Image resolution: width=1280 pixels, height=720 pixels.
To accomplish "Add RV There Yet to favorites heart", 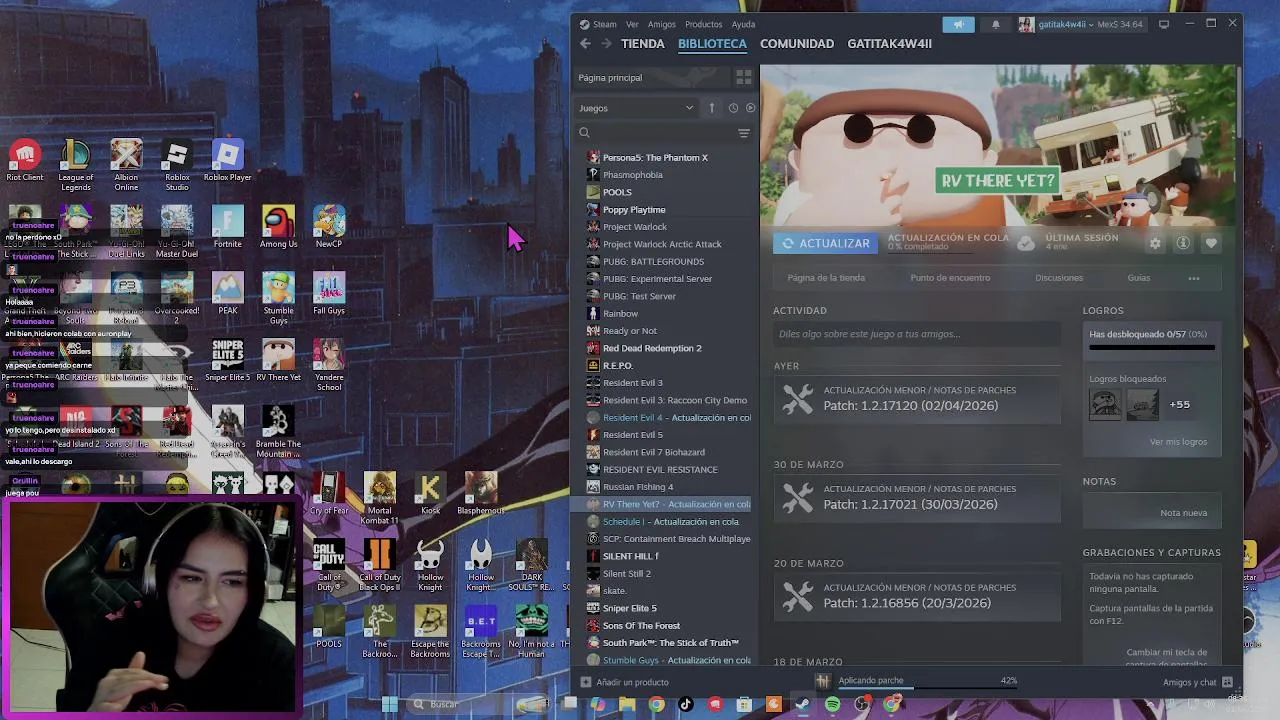I will click(1211, 243).
